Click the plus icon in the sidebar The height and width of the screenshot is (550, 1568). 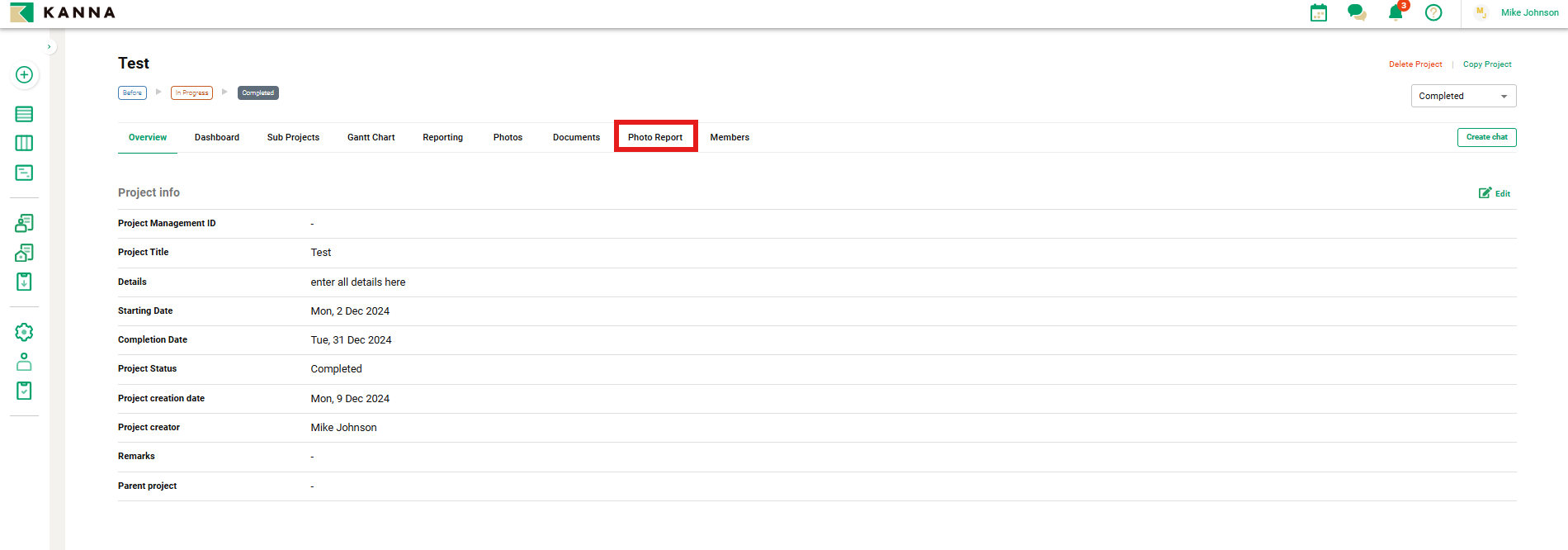click(x=24, y=75)
